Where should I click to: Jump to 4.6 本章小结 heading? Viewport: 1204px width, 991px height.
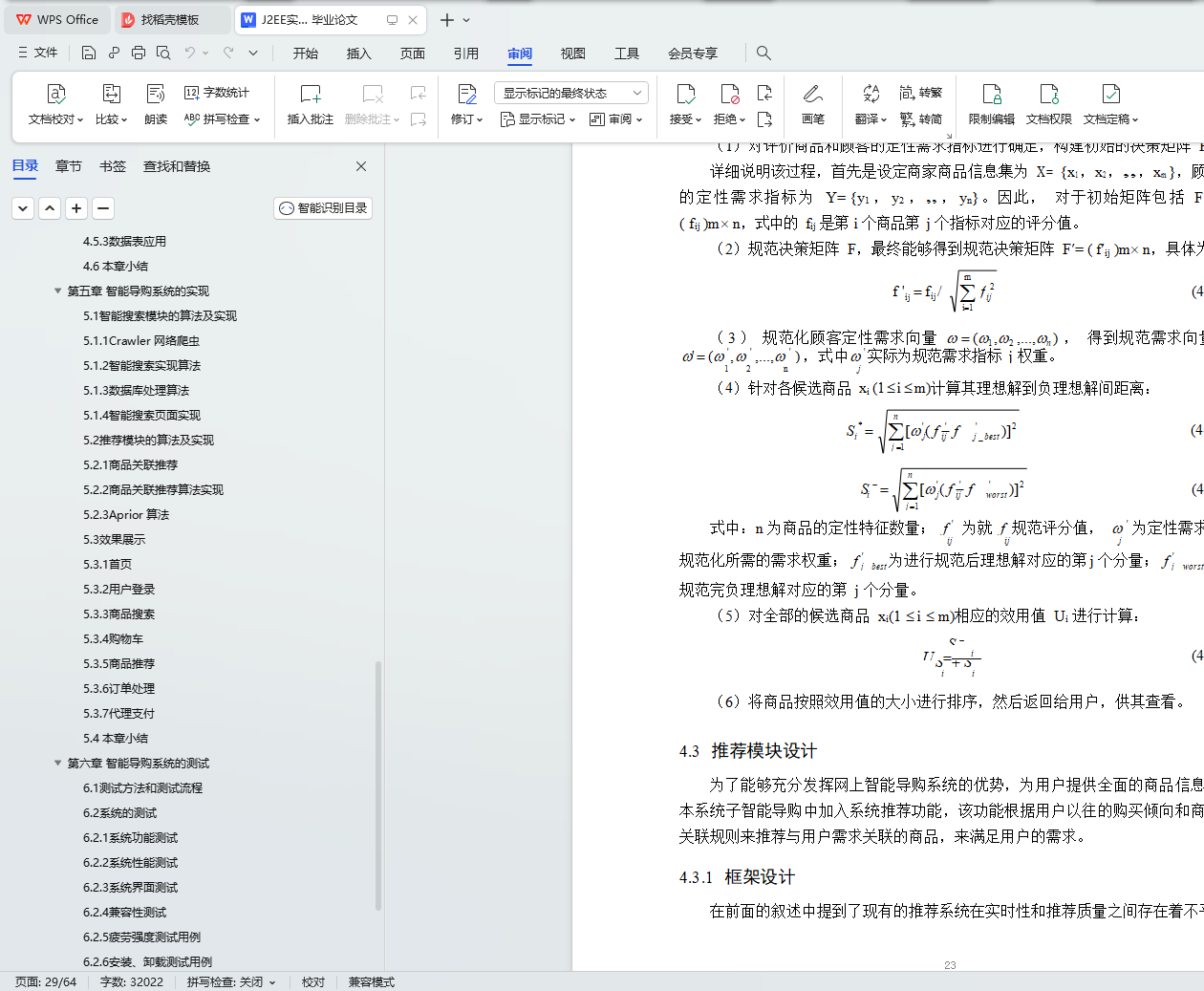tap(116, 267)
